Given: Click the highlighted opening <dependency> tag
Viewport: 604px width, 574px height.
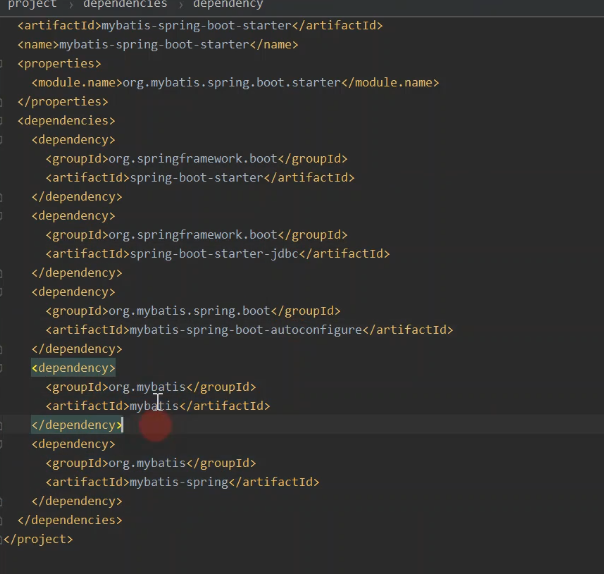Looking at the screenshot, I should 73,368.
